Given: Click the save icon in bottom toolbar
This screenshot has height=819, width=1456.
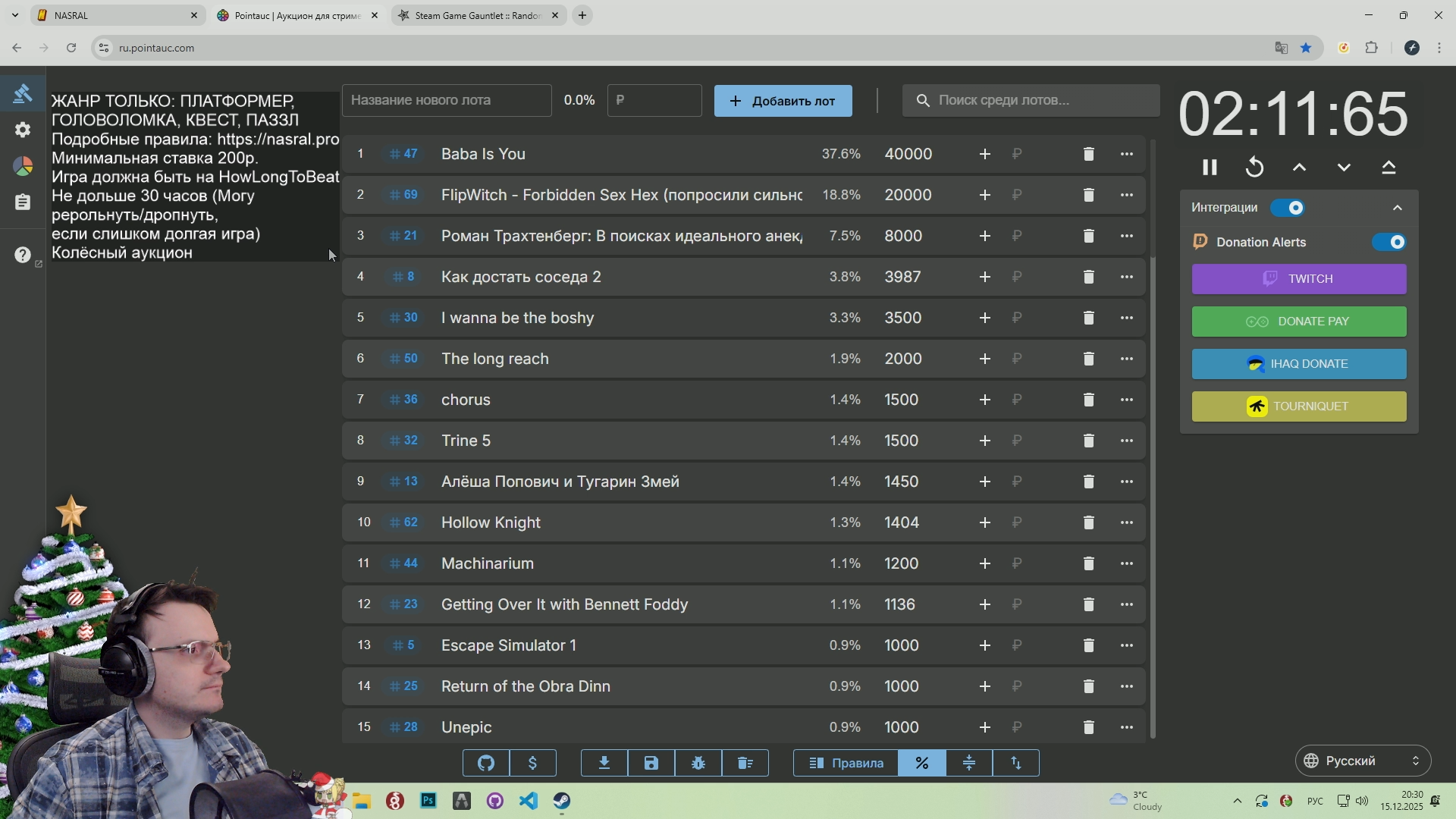Looking at the screenshot, I should pyautogui.click(x=651, y=763).
